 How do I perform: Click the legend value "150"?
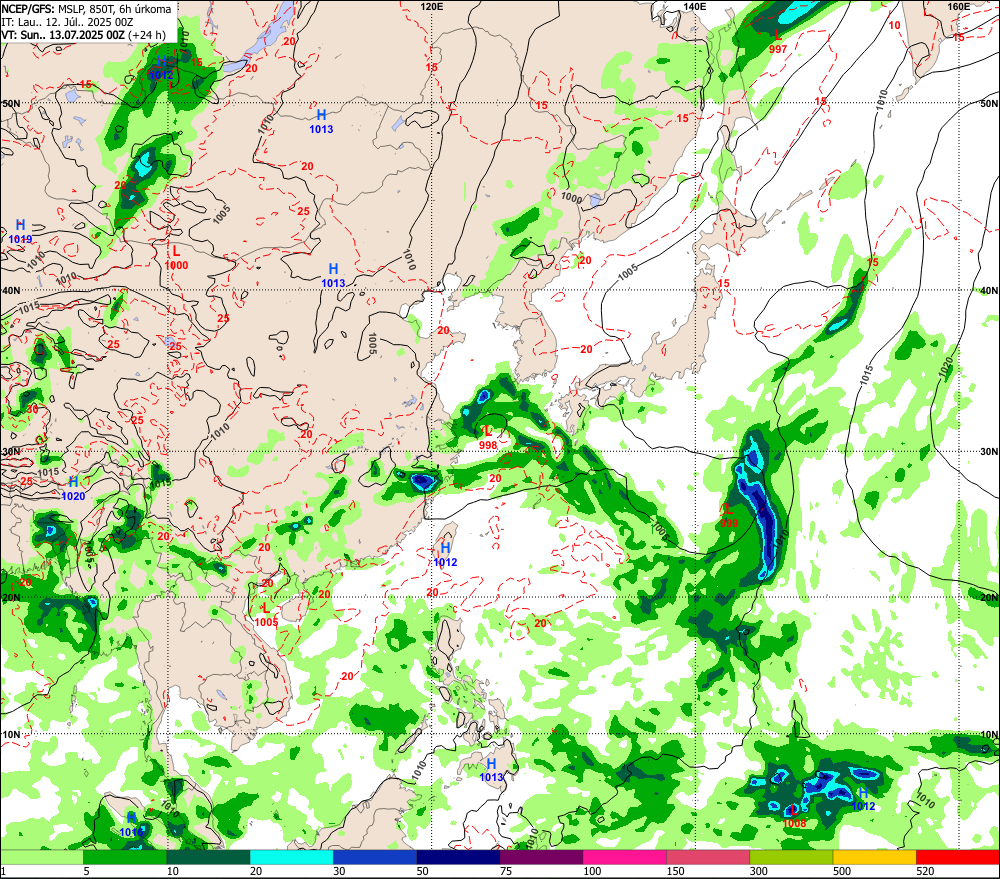675,871
